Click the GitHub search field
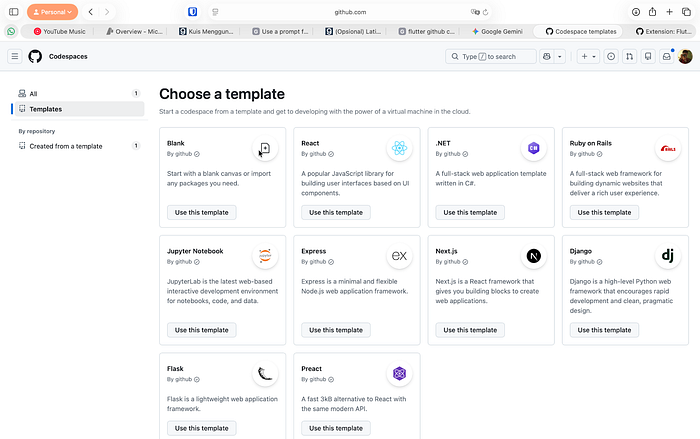700x439 pixels. coord(490,57)
